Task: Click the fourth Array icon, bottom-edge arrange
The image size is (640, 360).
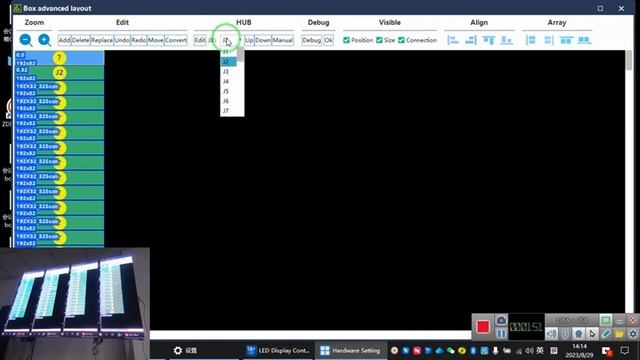Action: pyautogui.click(x=584, y=40)
